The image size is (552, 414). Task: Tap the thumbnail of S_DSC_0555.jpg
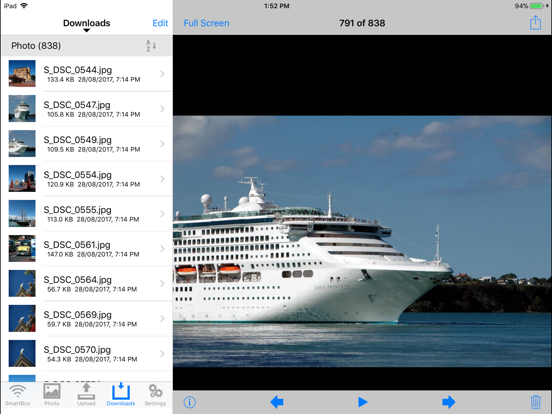22,213
